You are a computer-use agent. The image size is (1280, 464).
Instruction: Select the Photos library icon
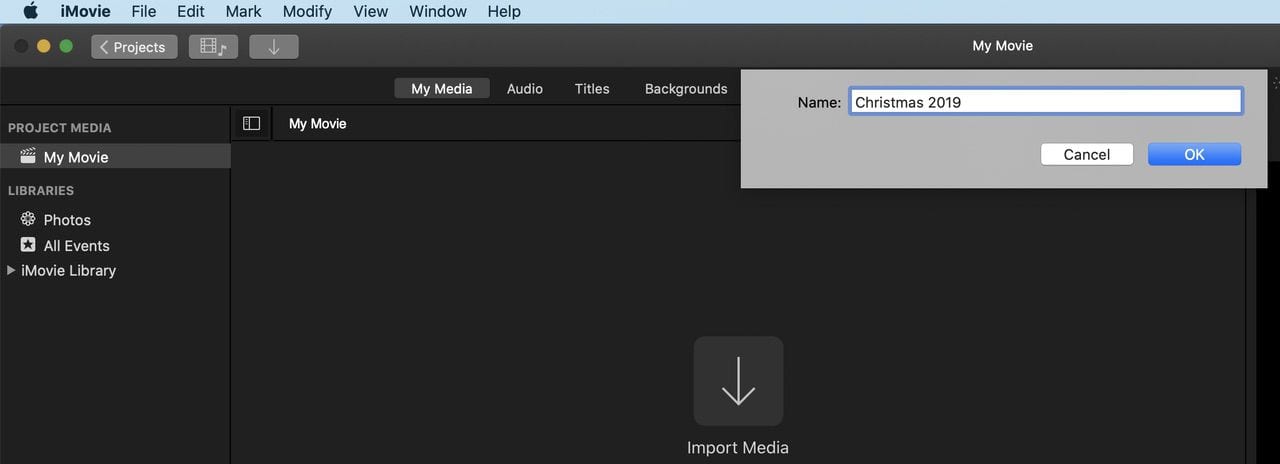(28, 219)
